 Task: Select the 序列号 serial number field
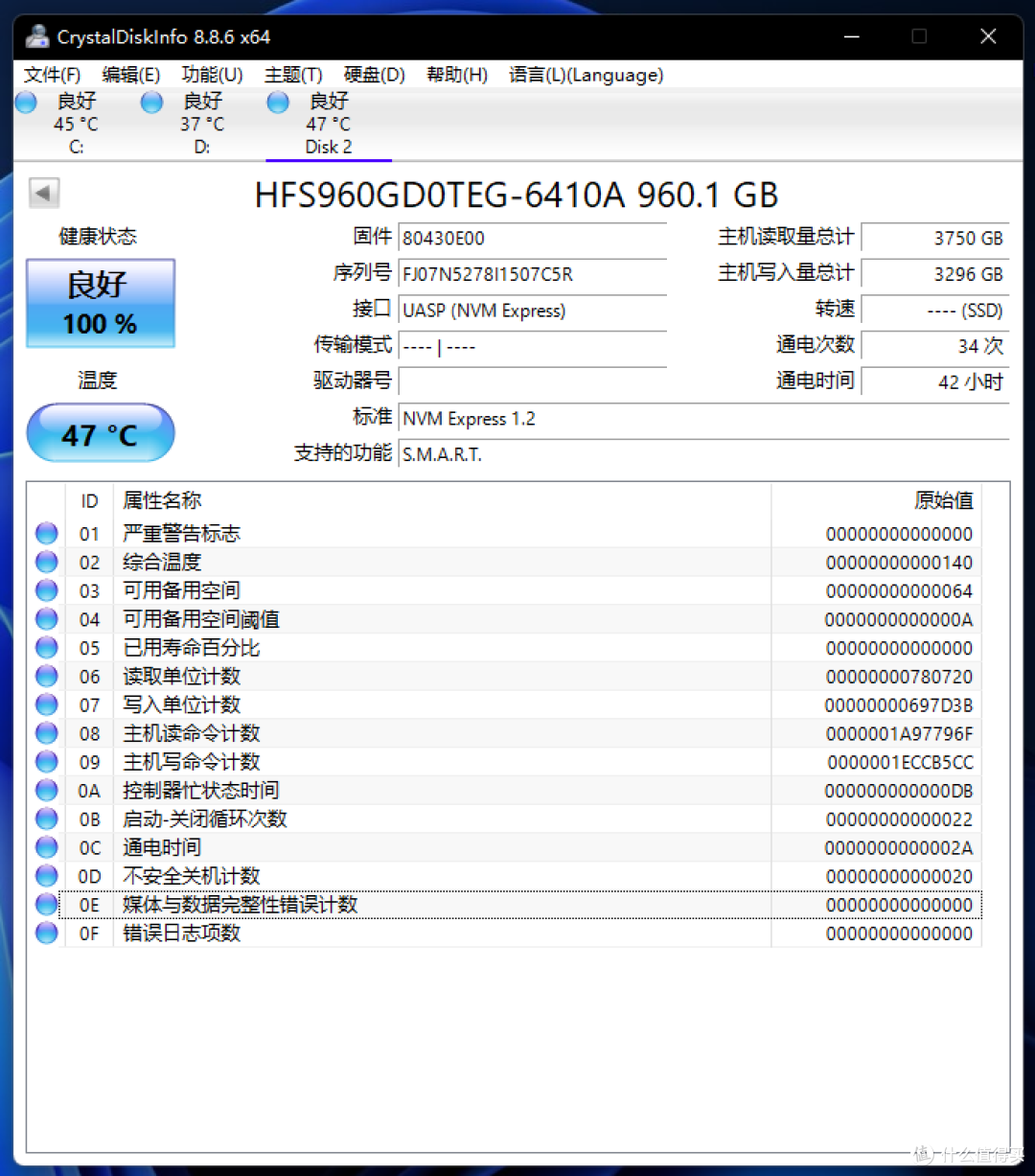tap(532, 274)
